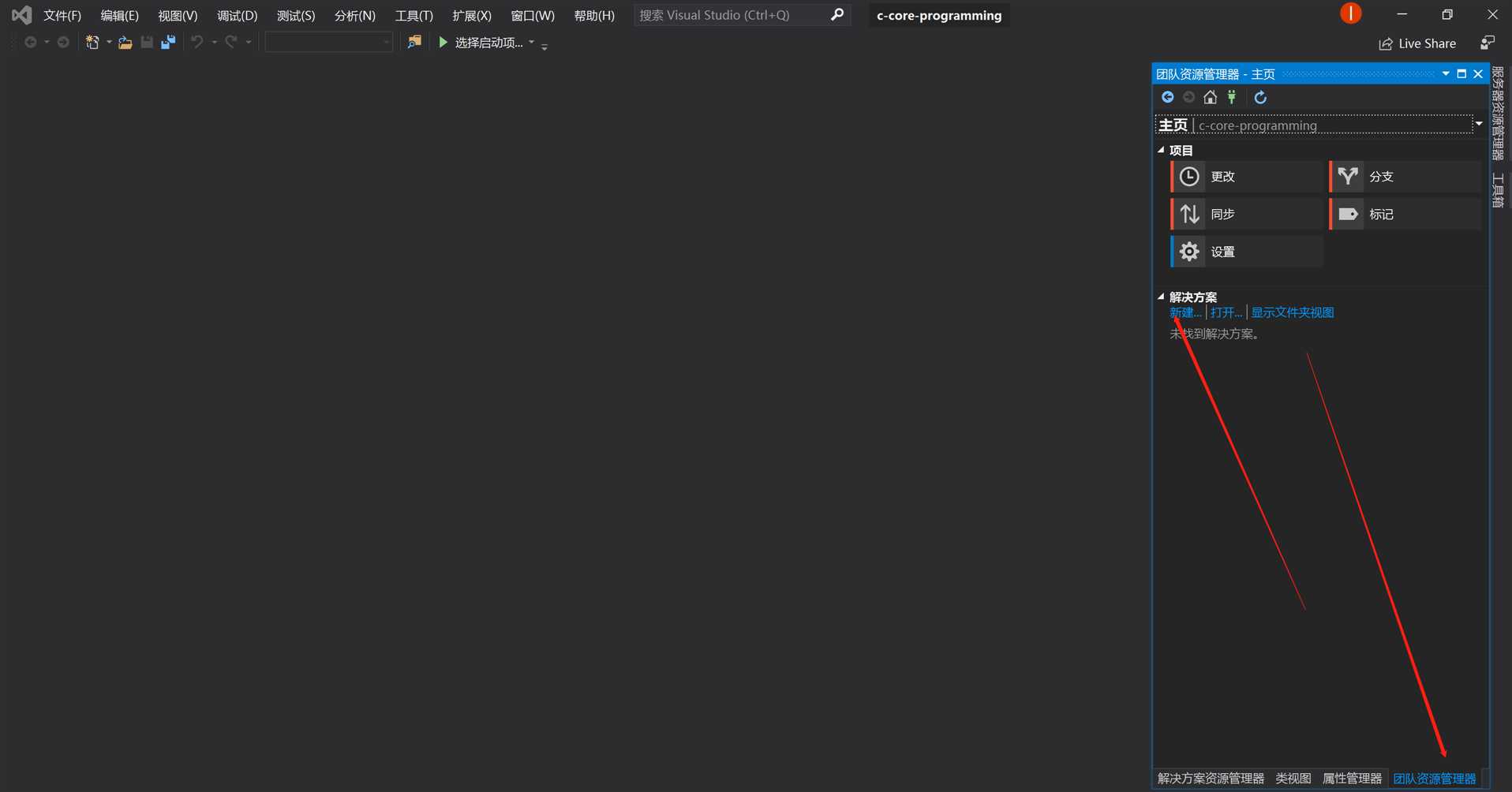Open the 工具(T) menu
Screen dimensions: 1512x792
[x=414, y=15]
